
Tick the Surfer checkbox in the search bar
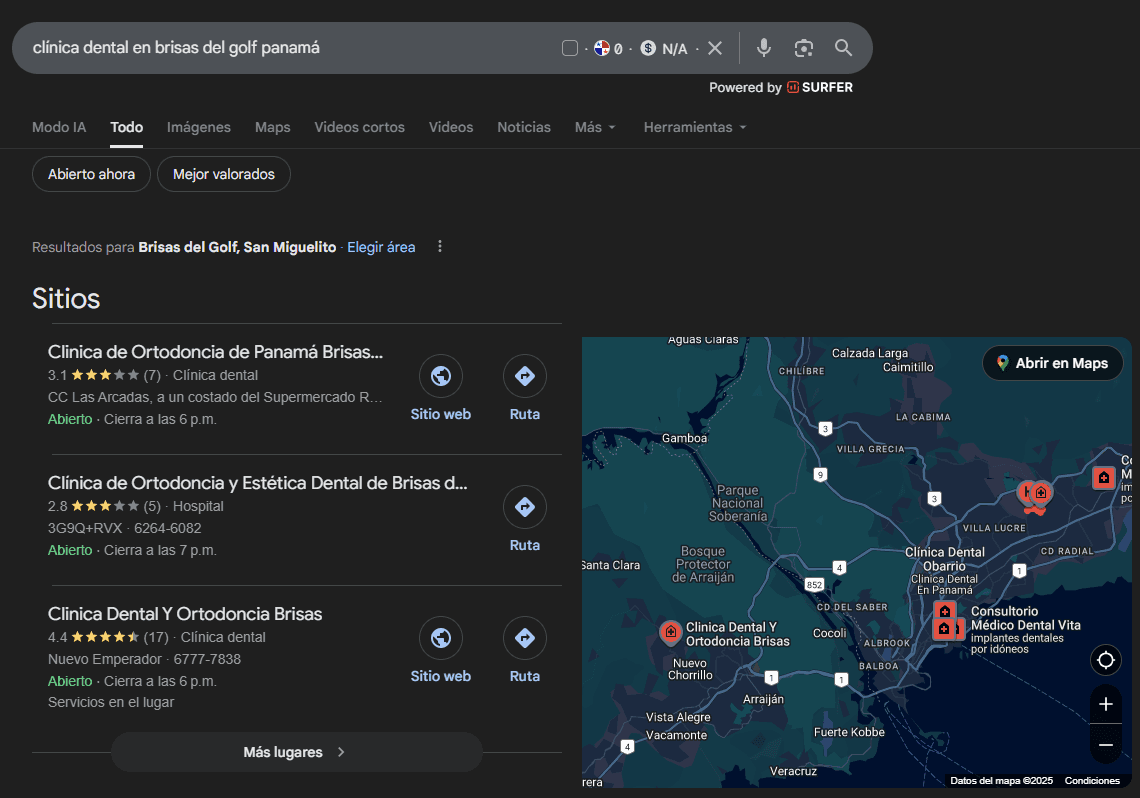tap(570, 48)
